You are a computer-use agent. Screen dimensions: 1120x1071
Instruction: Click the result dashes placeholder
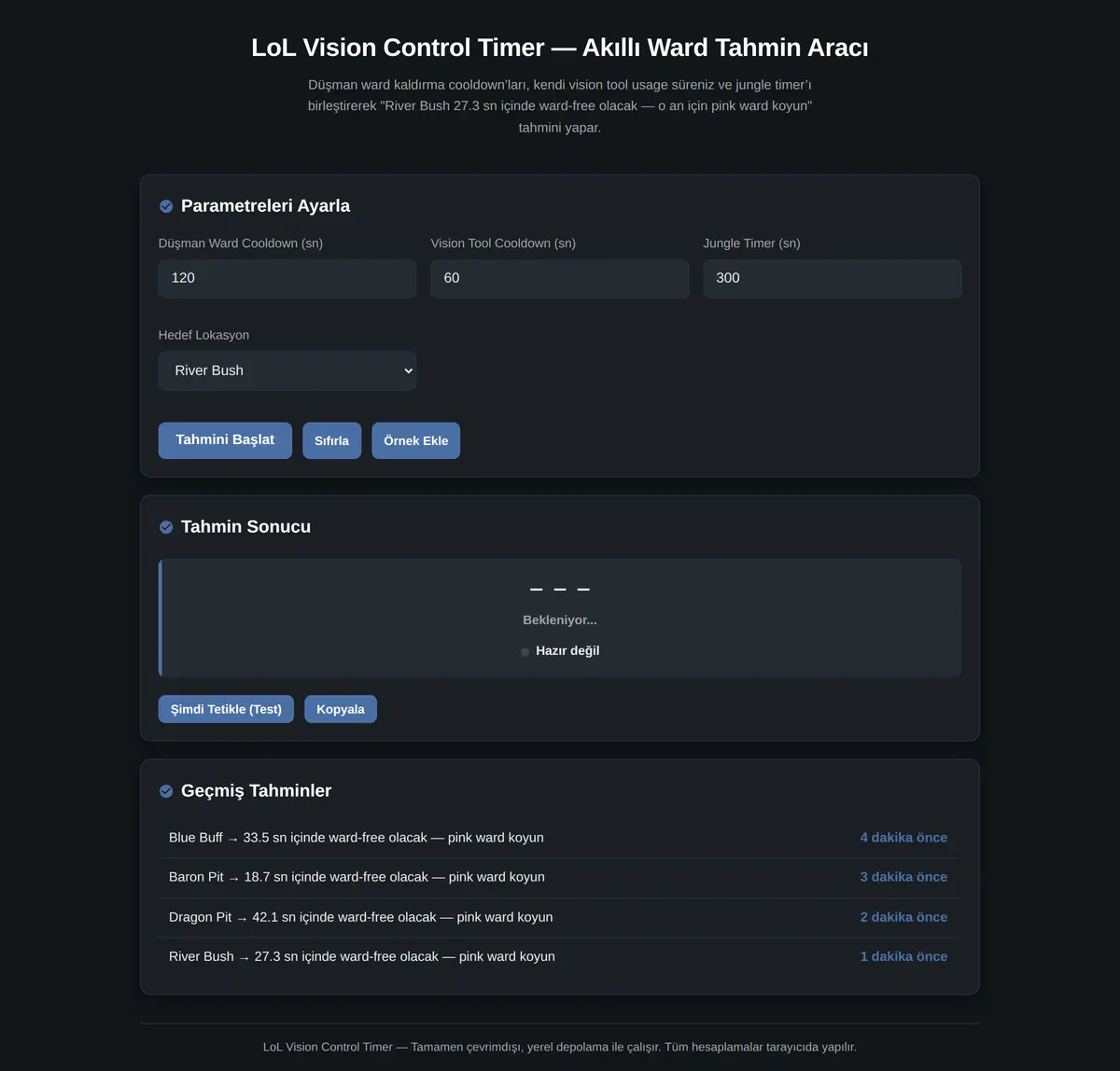click(560, 590)
